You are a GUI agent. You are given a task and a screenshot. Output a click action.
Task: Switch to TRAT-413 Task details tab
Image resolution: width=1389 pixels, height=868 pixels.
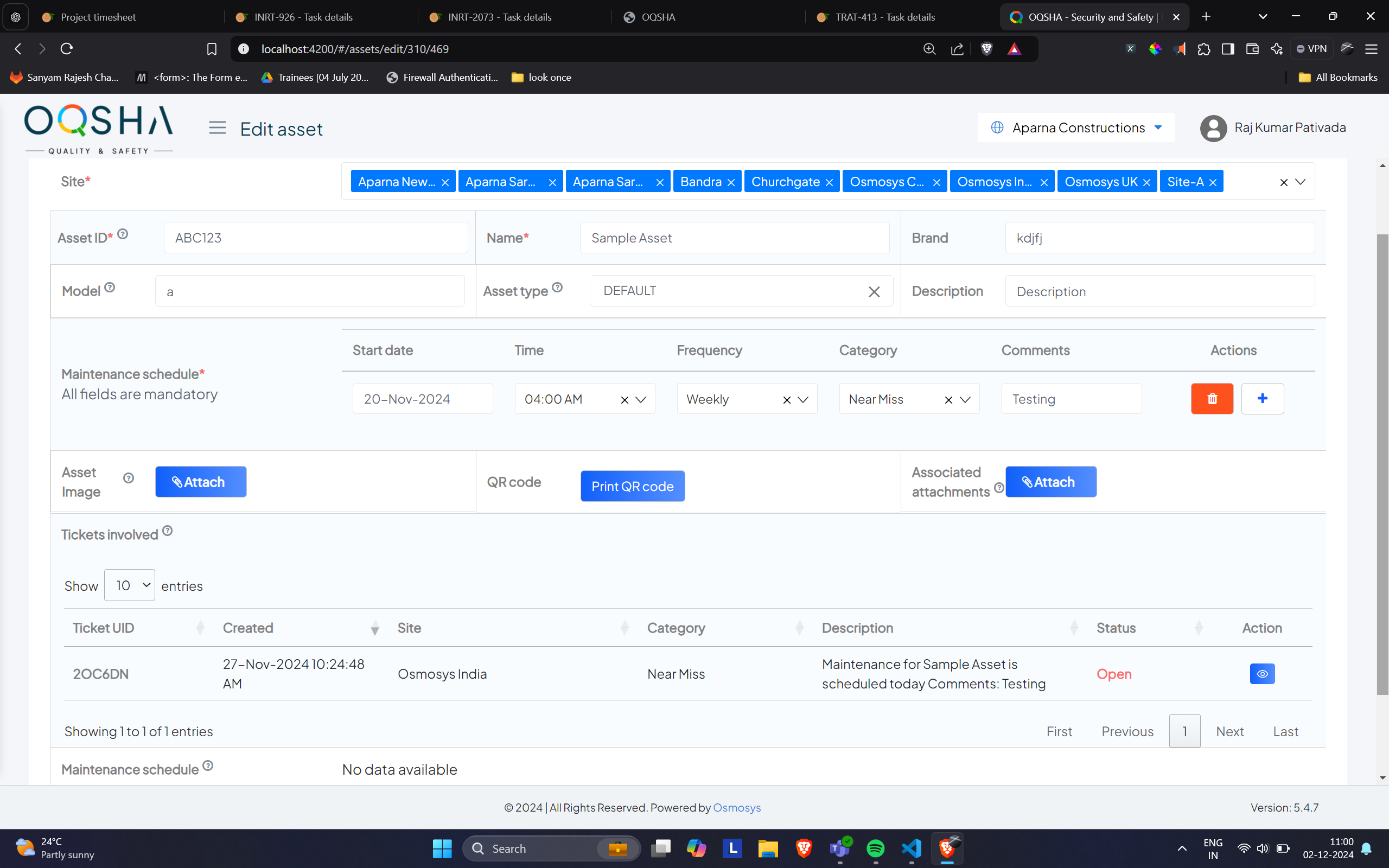coord(884,17)
